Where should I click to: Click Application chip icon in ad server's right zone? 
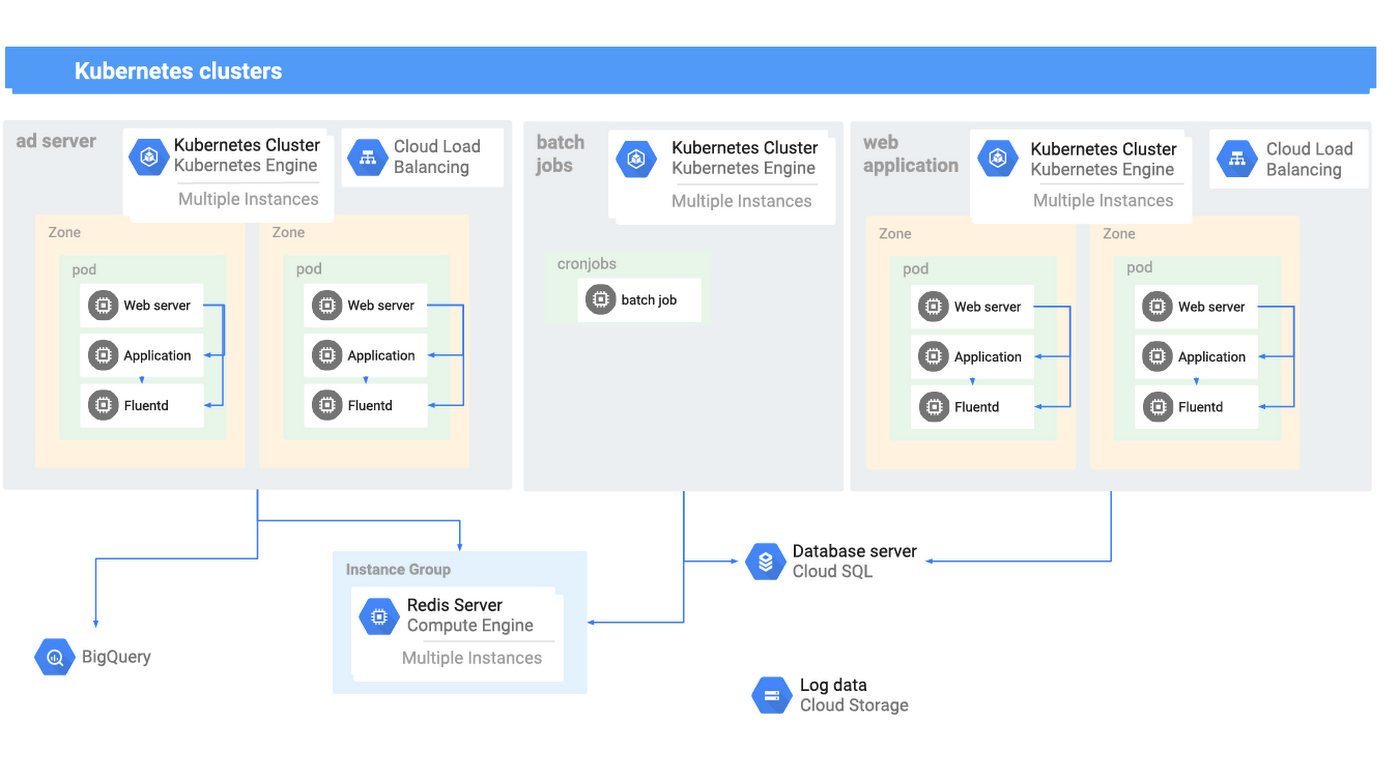coord(327,355)
